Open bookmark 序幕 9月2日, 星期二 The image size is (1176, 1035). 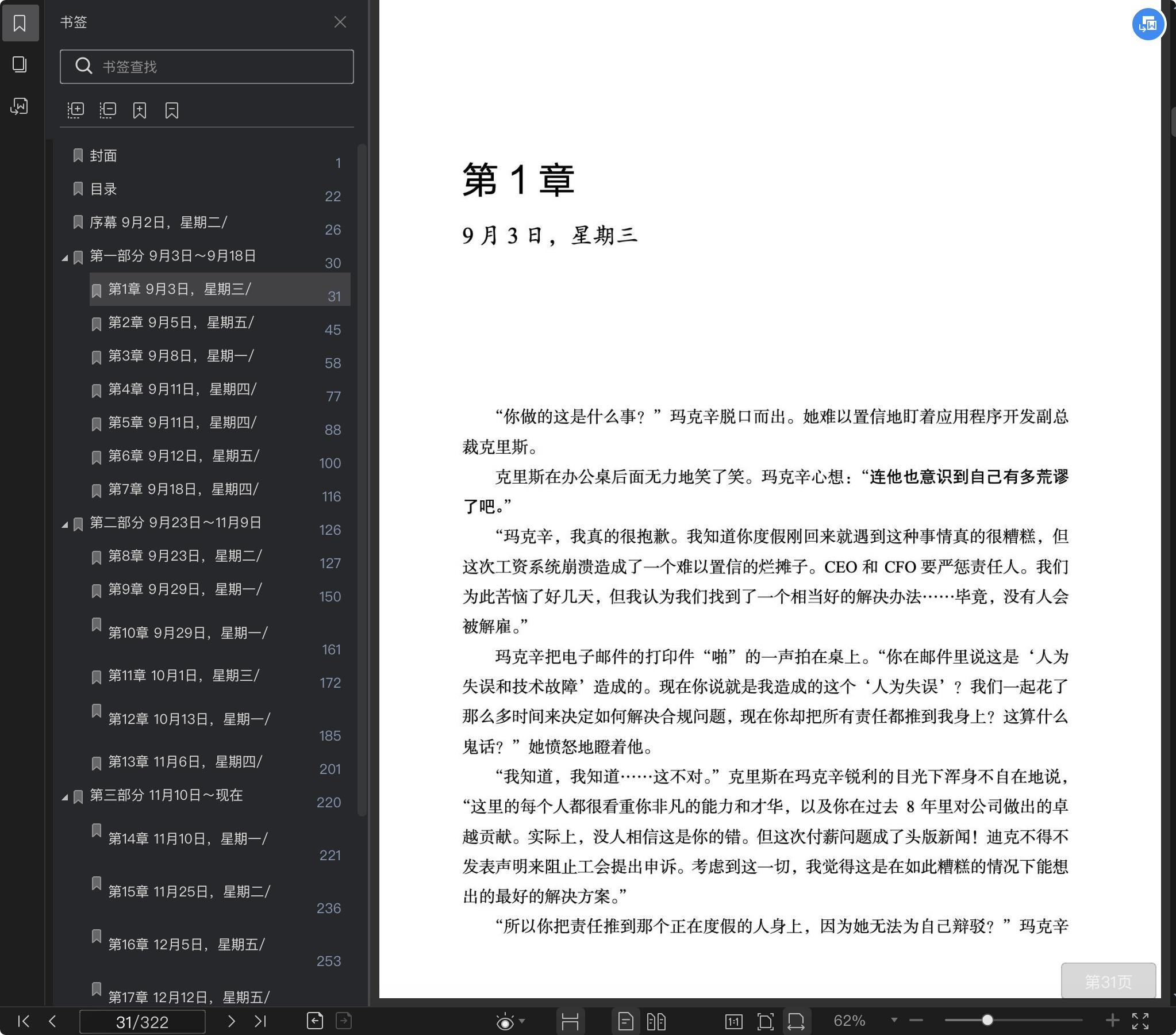(158, 222)
